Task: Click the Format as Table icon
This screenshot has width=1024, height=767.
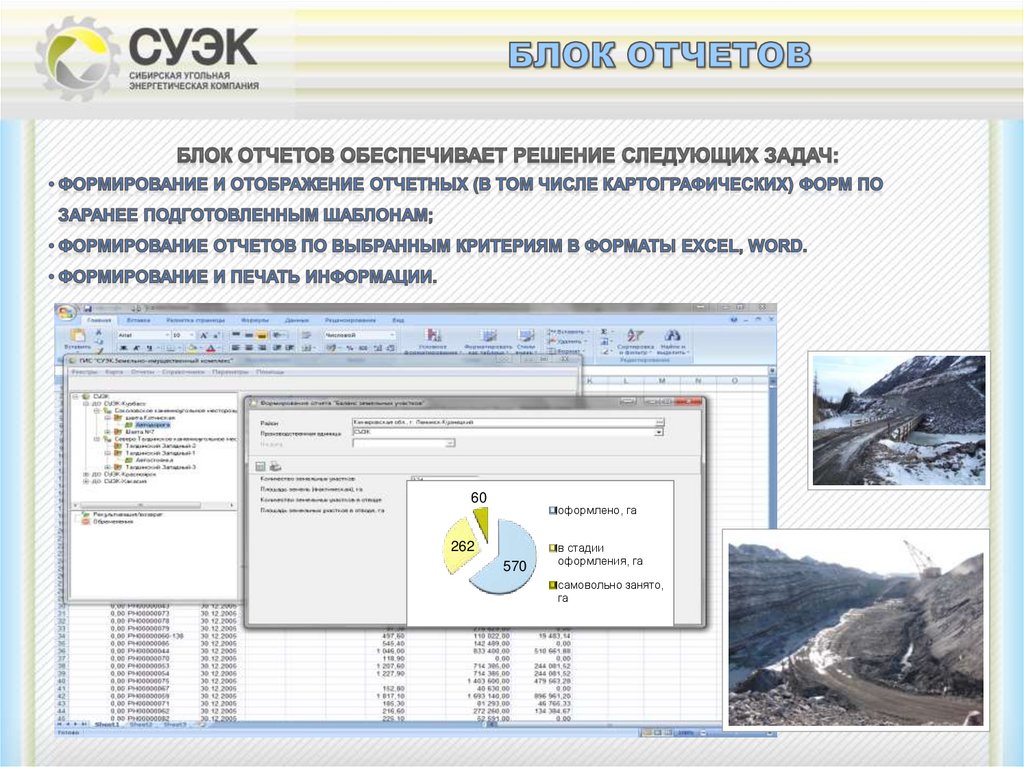Action: click(x=489, y=336)
